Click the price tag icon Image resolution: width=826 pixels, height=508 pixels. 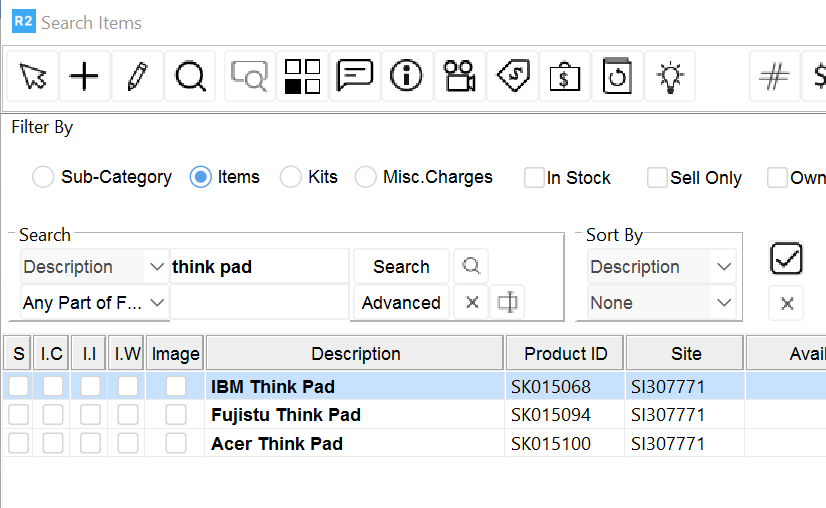[512, 77]
